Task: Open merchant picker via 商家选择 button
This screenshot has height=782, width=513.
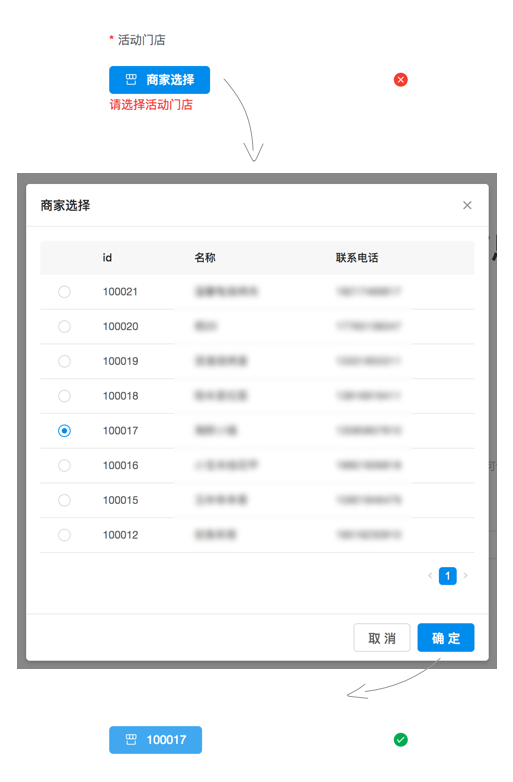Action: tap(160, 80)
